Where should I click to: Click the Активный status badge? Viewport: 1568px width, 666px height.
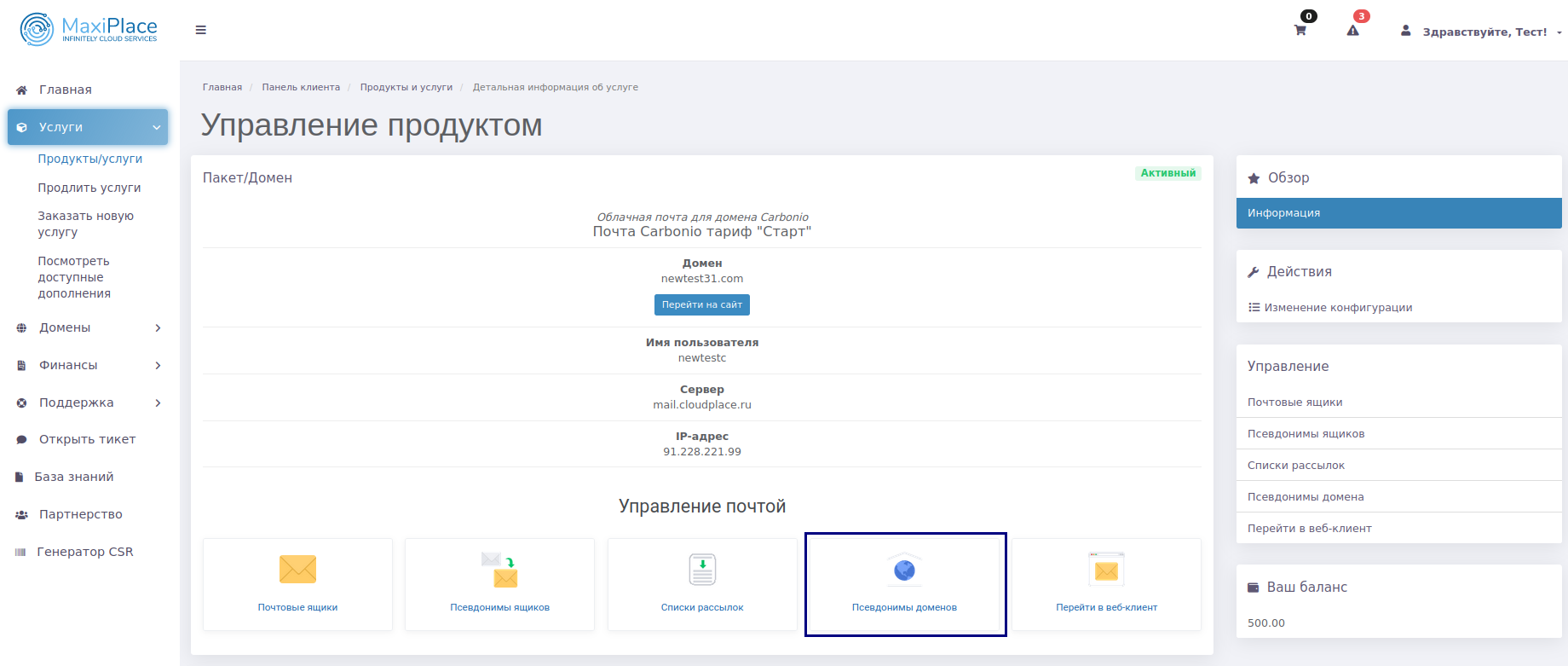1167,173
